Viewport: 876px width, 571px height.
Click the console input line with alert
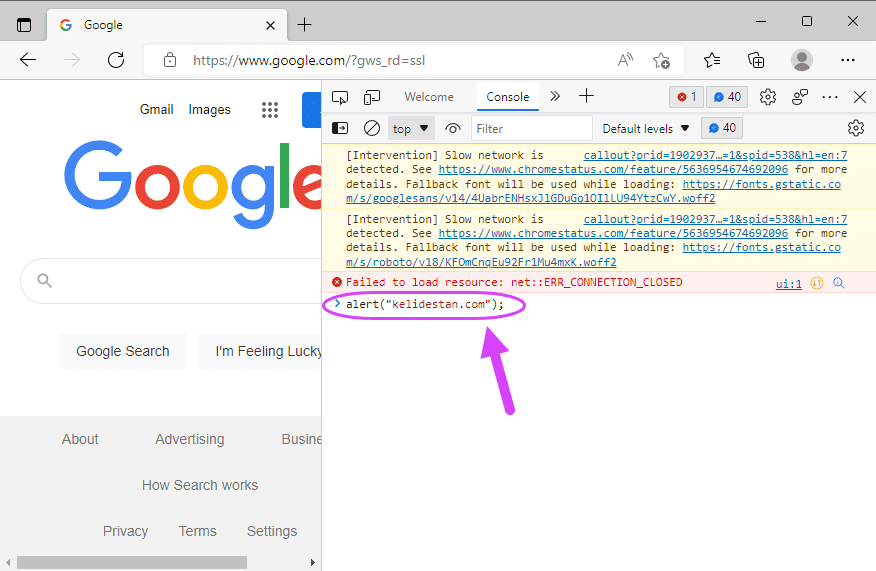click(x=425, y=304)
